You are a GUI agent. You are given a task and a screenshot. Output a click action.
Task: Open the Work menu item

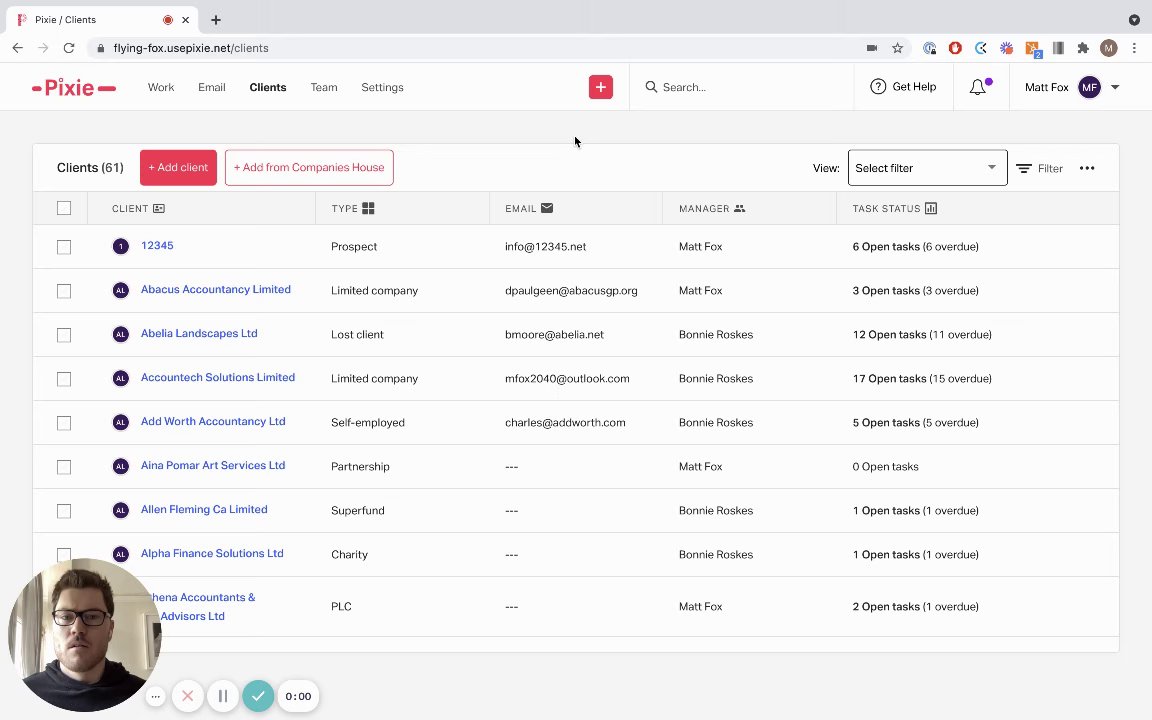(161, 87)
